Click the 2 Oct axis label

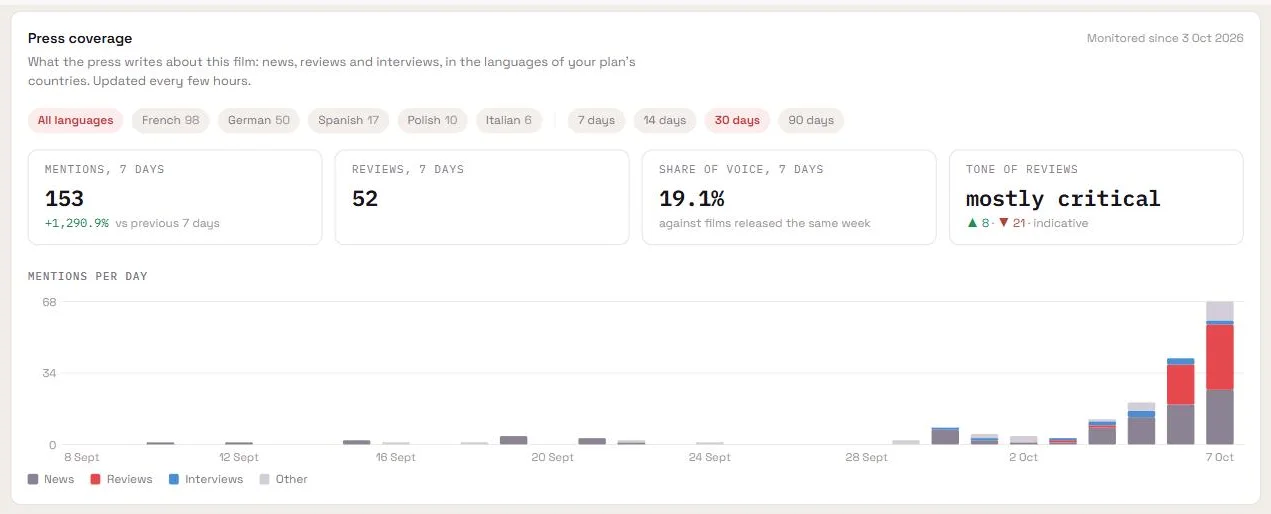1023,457
